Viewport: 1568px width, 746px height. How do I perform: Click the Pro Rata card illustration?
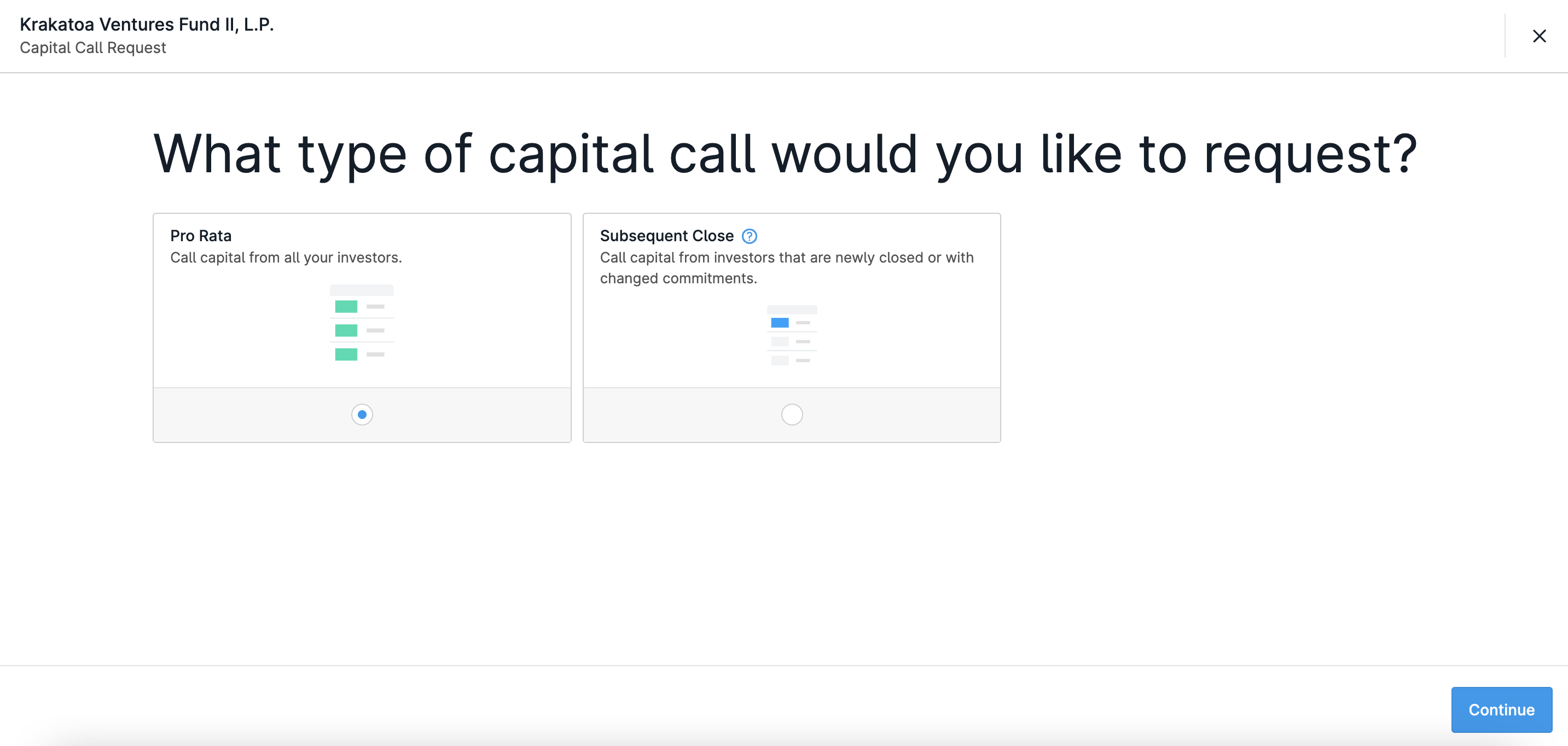click(362, 323)
